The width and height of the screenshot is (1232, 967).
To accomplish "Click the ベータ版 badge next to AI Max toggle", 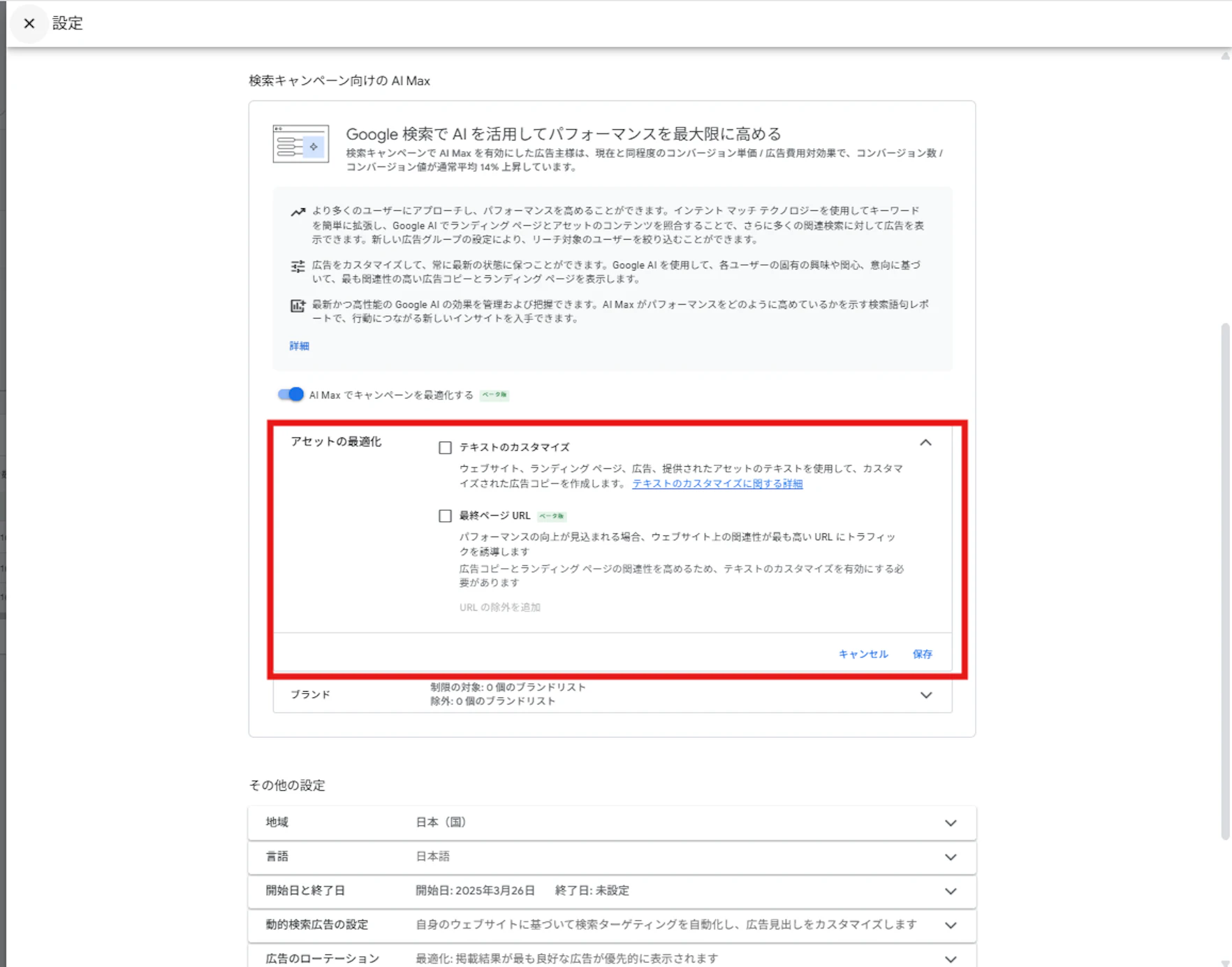I will tap(494, 395).
